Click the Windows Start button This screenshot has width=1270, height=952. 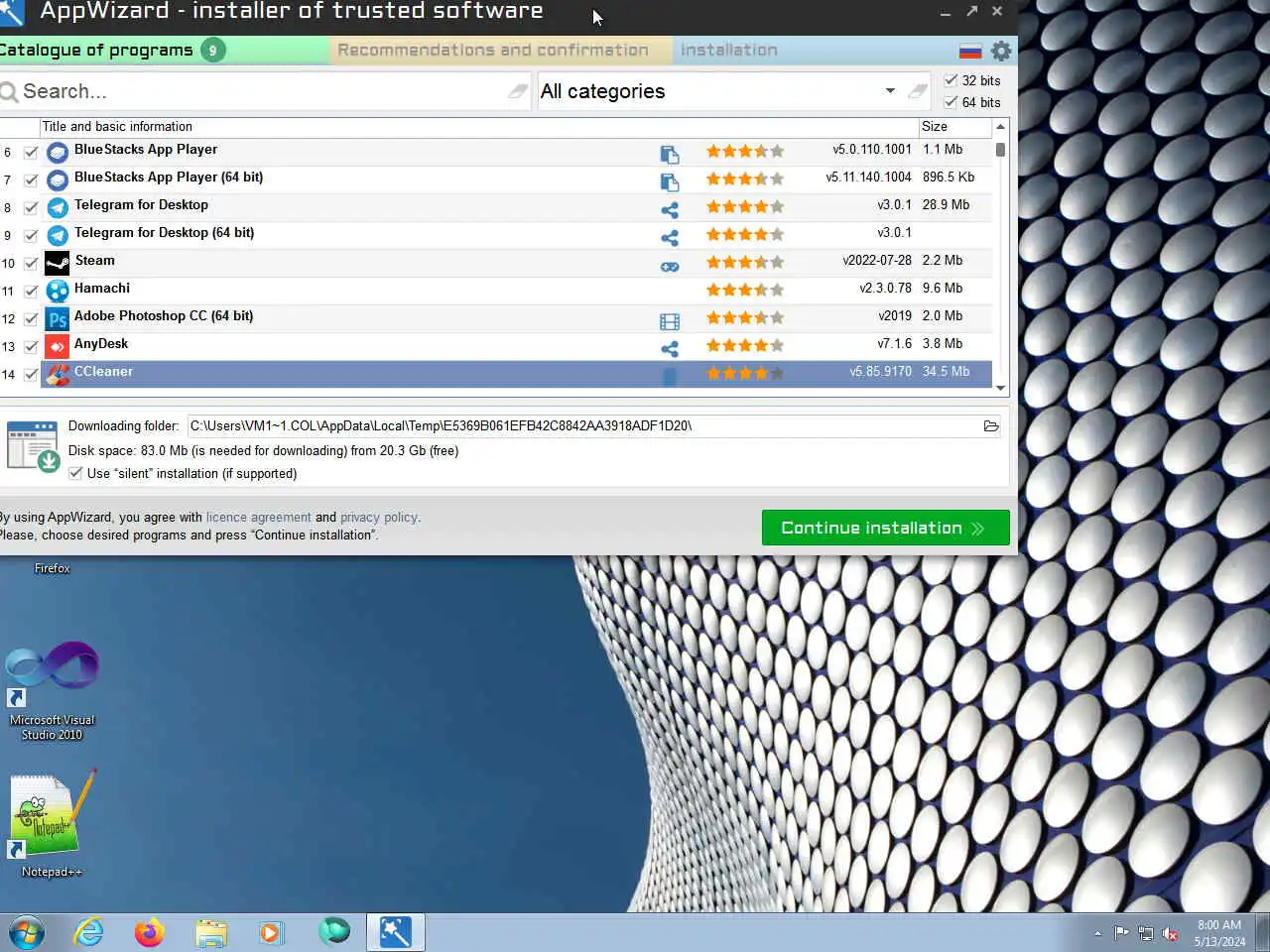(x=27, y=933)
